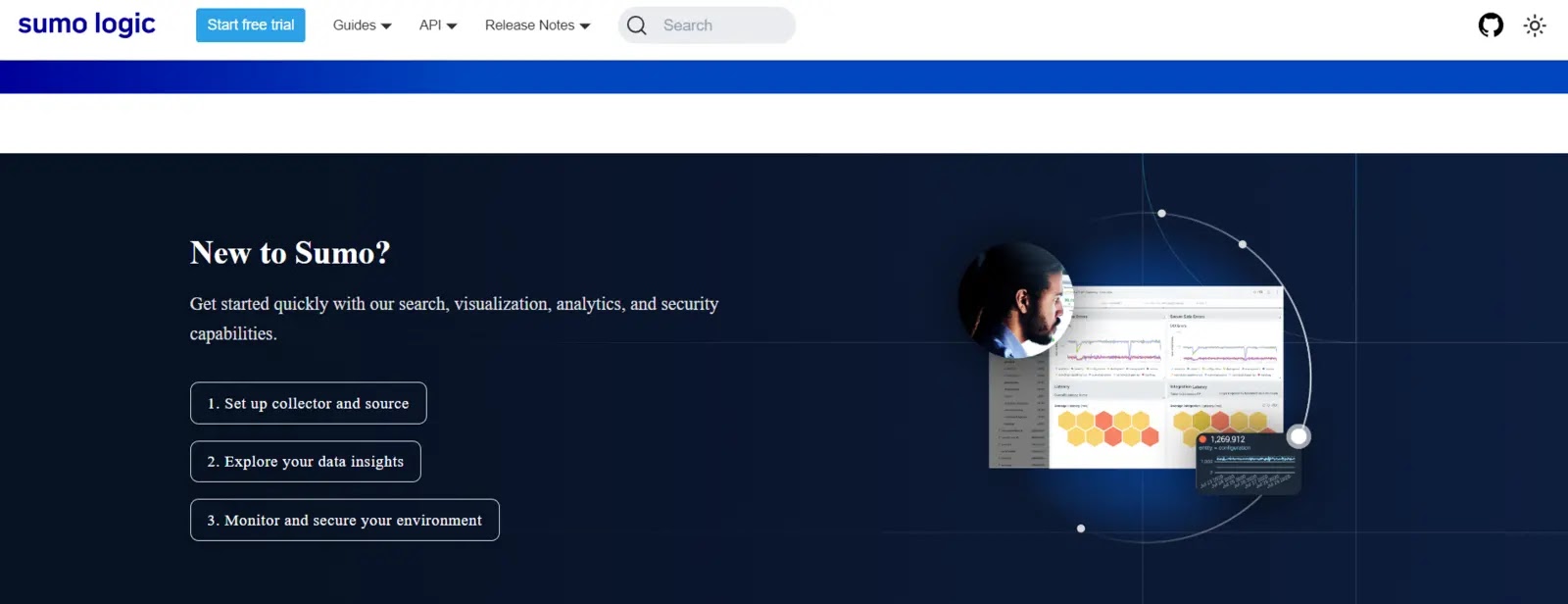Expand the API dropdown menu
The image size is (1568, 604).
[438, 25]
